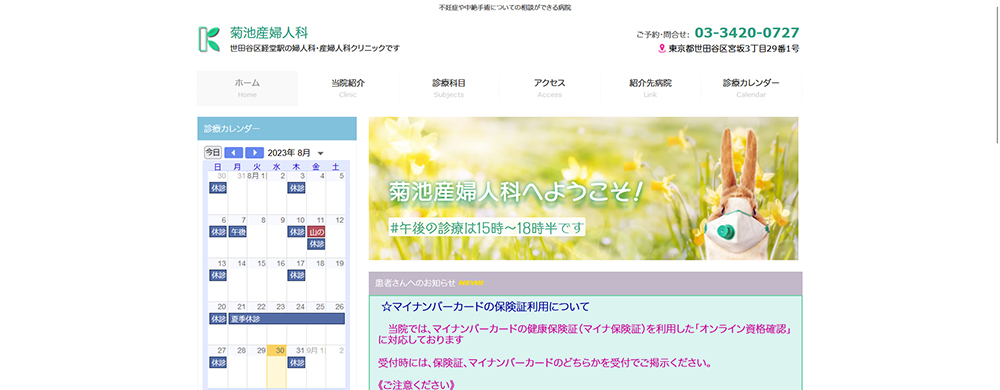The image size is (1000, 390).
Task: Click the 患者さんへのお知らせ section header
Action: (585, 283)
